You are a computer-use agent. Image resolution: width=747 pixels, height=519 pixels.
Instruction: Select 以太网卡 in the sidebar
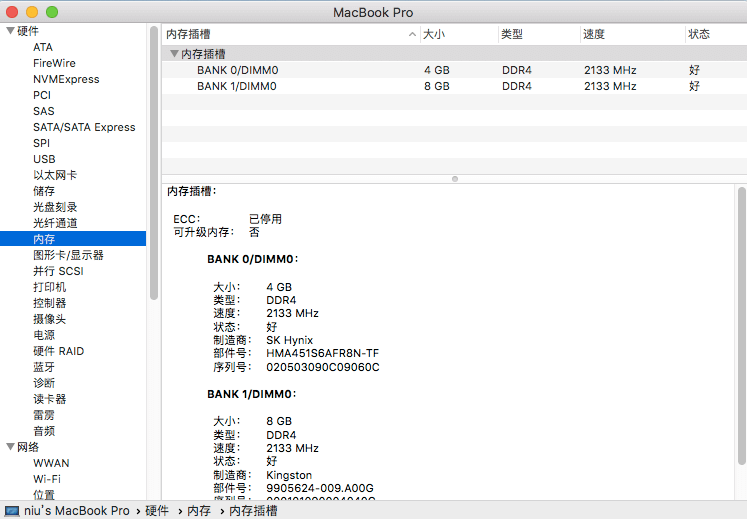55,175
